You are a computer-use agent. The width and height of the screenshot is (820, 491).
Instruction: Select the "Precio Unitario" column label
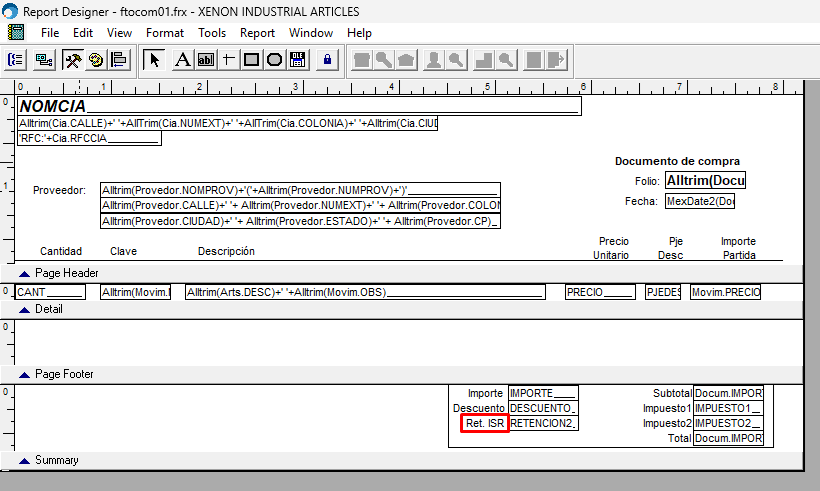[611, 248]
